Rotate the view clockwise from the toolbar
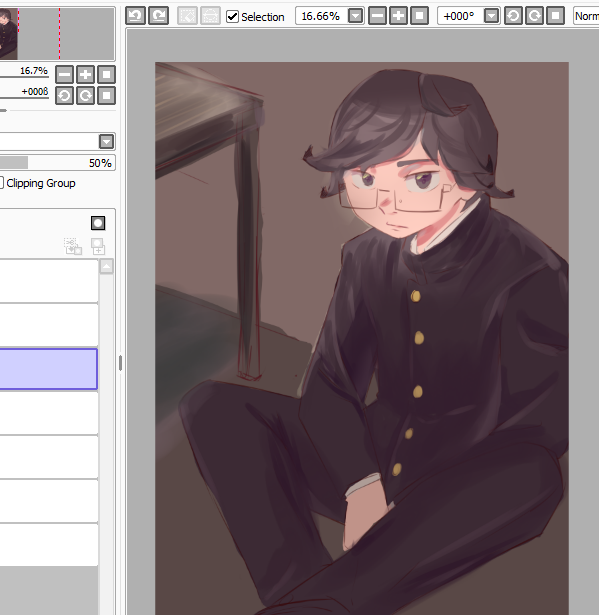Viewport: 599px width, 615px height. pos(534,16)
